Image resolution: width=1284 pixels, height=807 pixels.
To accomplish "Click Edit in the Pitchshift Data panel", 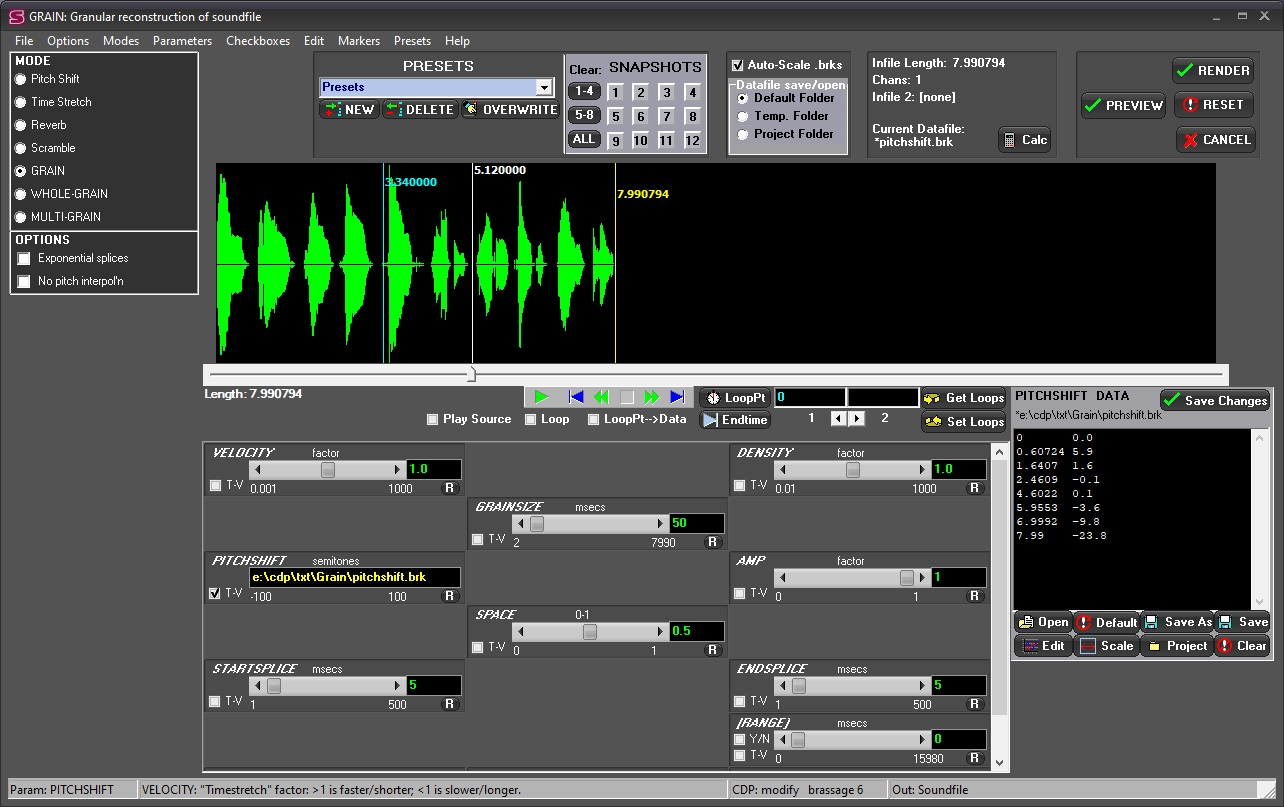I will tap(1043, 646).
